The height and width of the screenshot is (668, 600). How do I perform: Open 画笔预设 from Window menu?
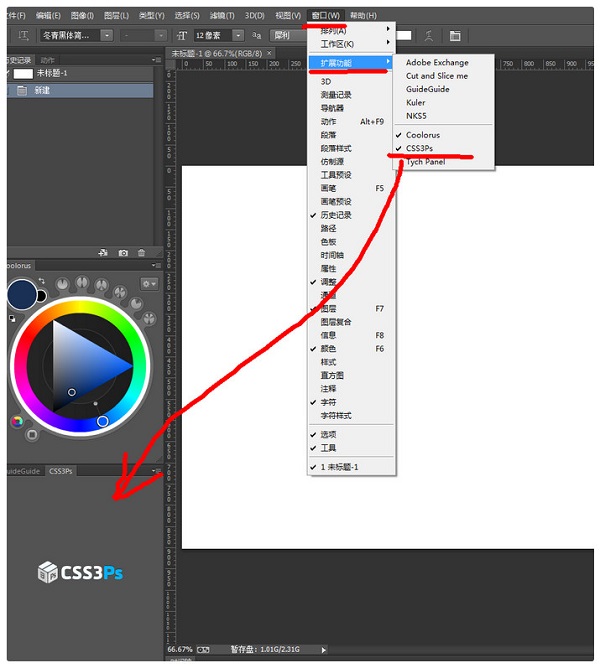[350, 202]
